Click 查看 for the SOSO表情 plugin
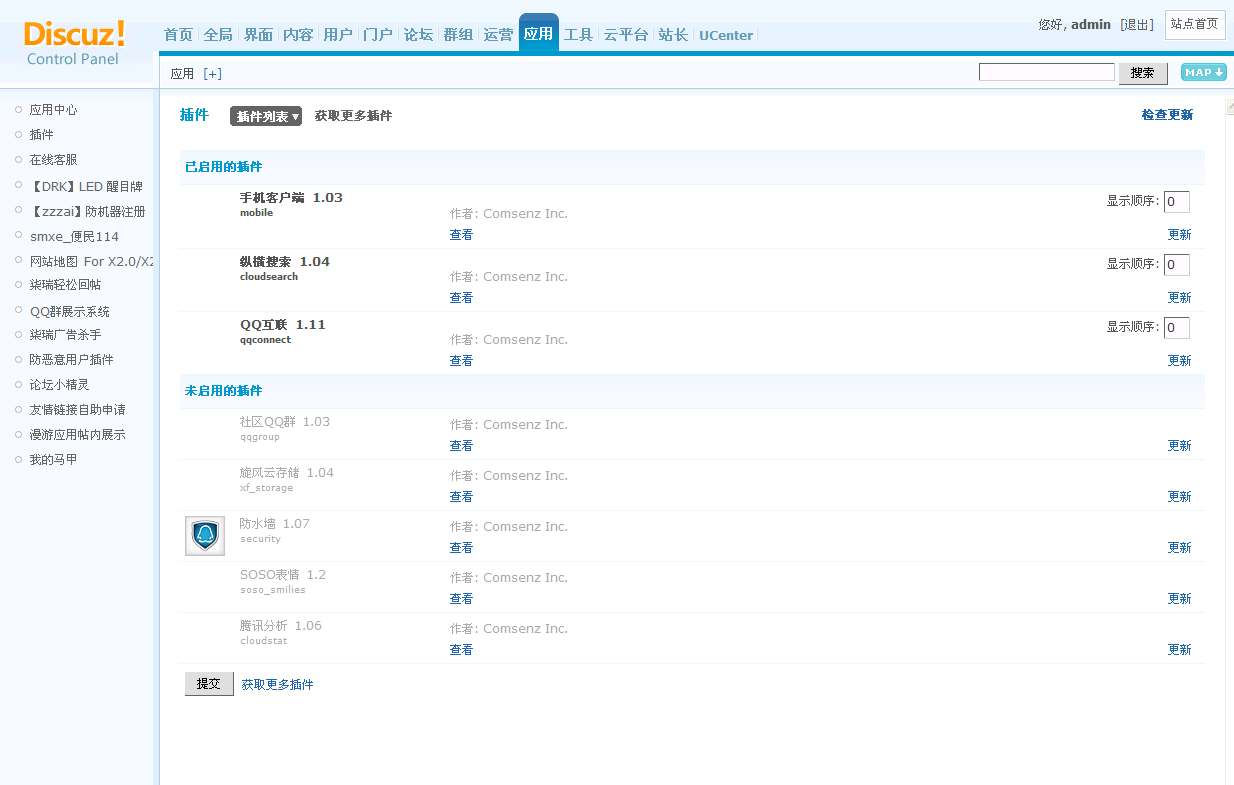The height and width of the screenshot is (785, 1234). (x=461, y=599)
